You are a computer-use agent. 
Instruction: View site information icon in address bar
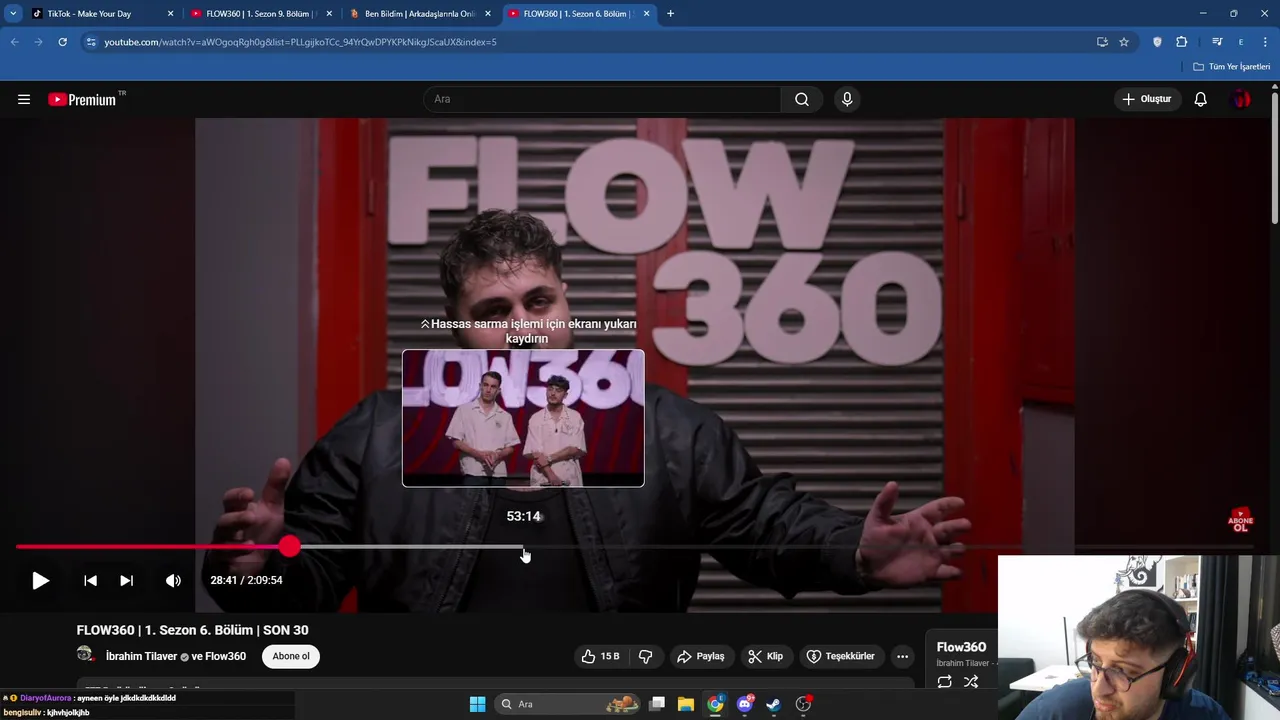91,42
